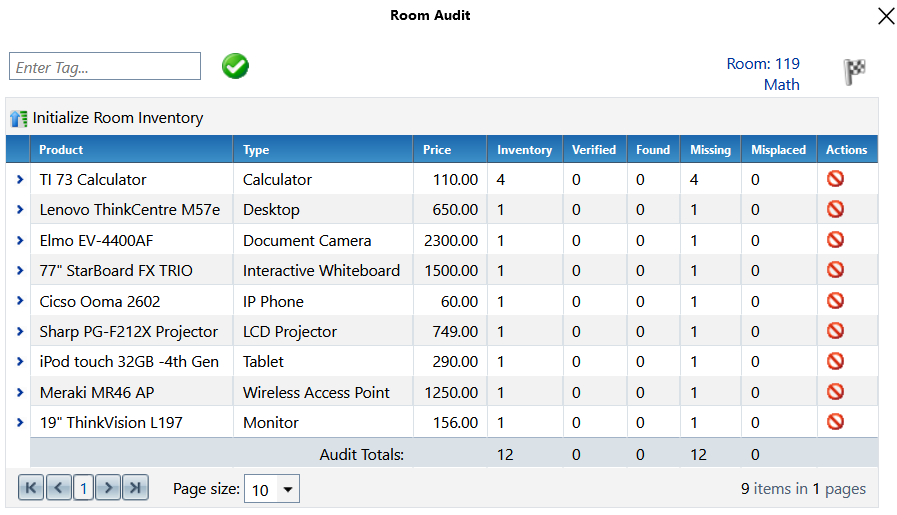Expand the Meraki MR46 AP row
Screen dimensions: 897x515
click(x=20, y=393)
